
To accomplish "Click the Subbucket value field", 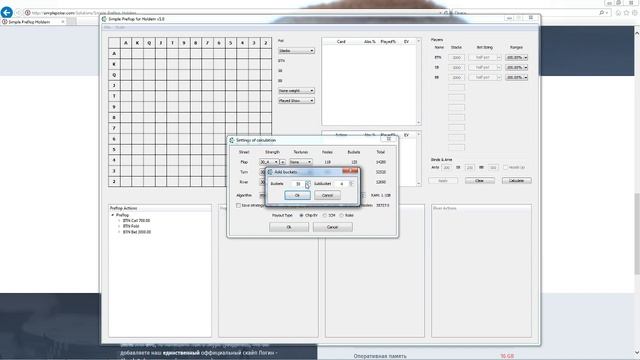I will (x=340, y=184).
